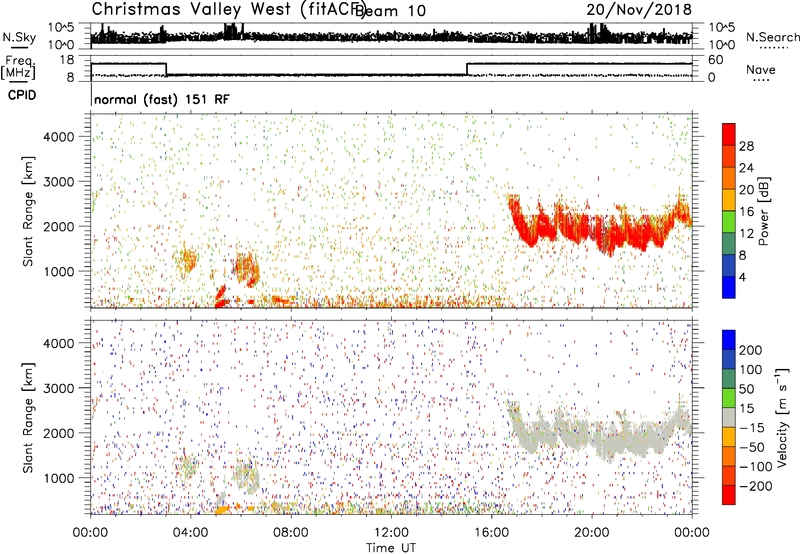Click the 'Beam 10' label
Viewport: 800px width, 554px height.
click(x=390, y=11)
